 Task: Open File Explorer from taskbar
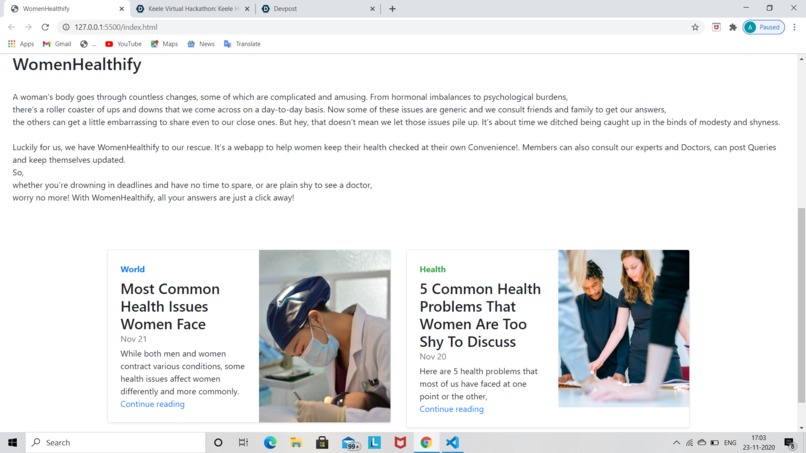coord(296,443)
